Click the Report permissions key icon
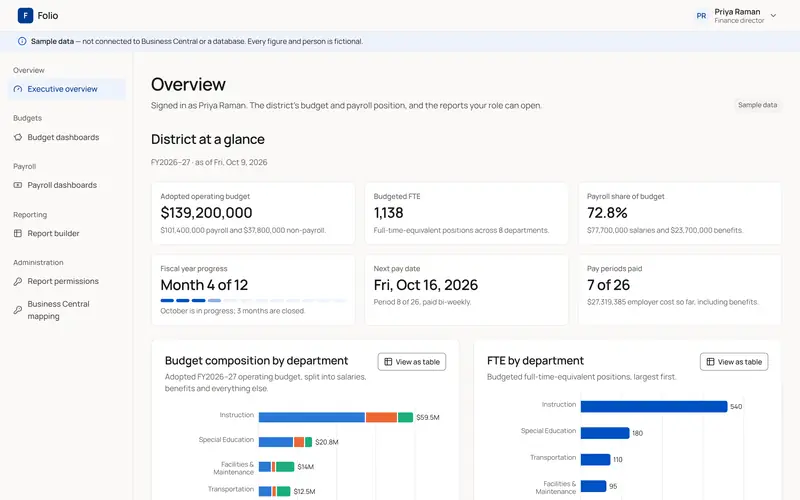This screenshot has width=800, height=500. point(18,281)
